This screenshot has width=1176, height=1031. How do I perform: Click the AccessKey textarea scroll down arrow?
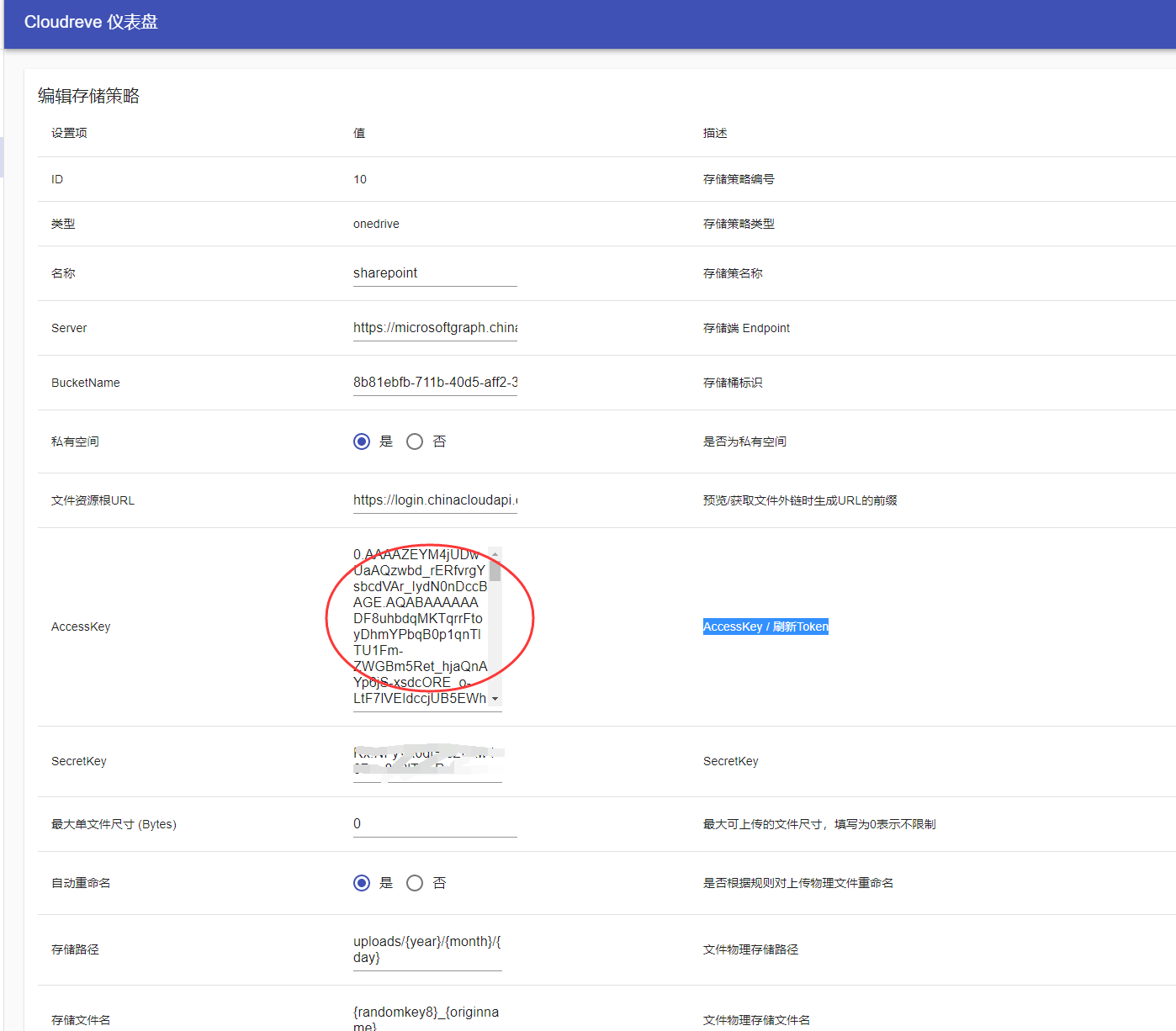click(x=495, y=699)
